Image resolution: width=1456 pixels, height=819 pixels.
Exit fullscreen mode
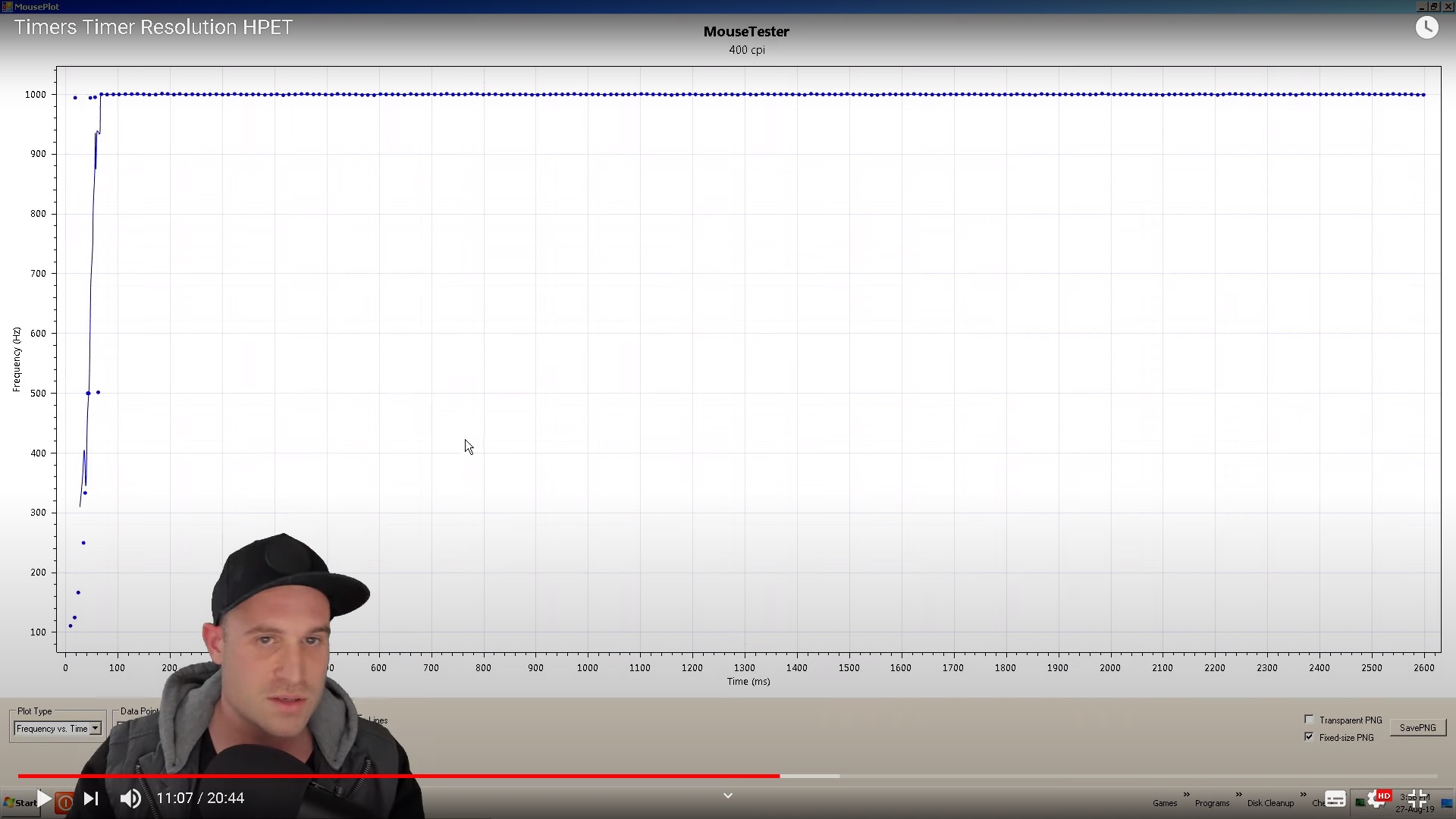[1417, 799]
